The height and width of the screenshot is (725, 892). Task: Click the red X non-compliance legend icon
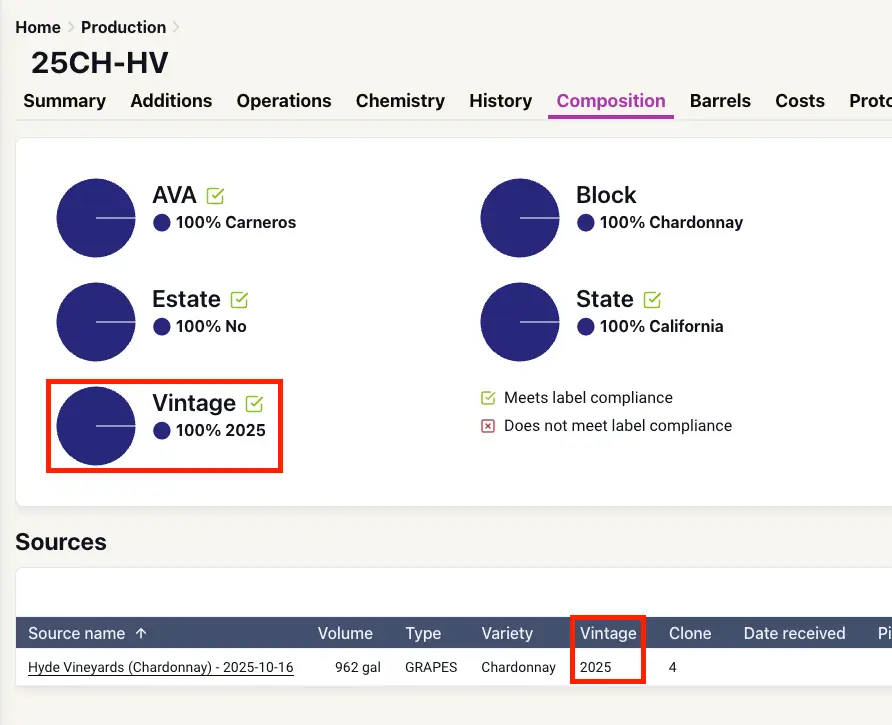pyautogui.click(x=488, y=426)
